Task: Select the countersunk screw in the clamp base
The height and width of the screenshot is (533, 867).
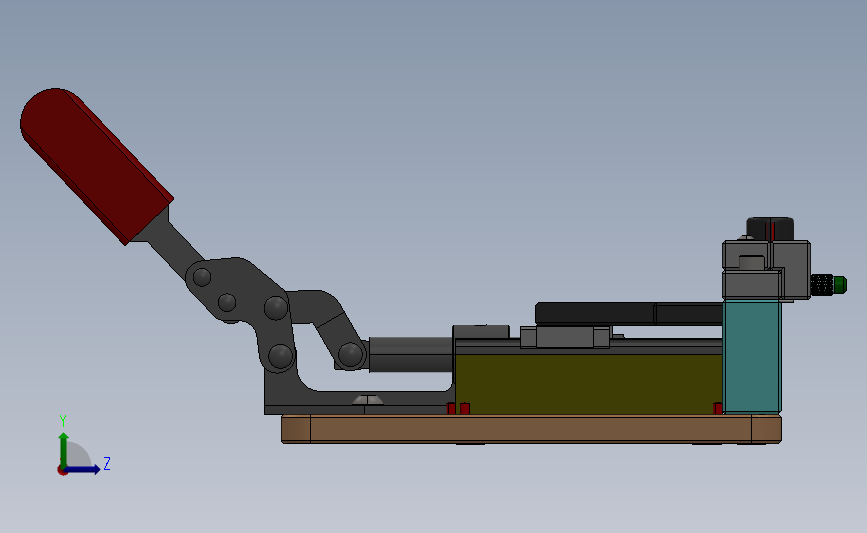Action: pyautogui.click(x=368, y=400)
